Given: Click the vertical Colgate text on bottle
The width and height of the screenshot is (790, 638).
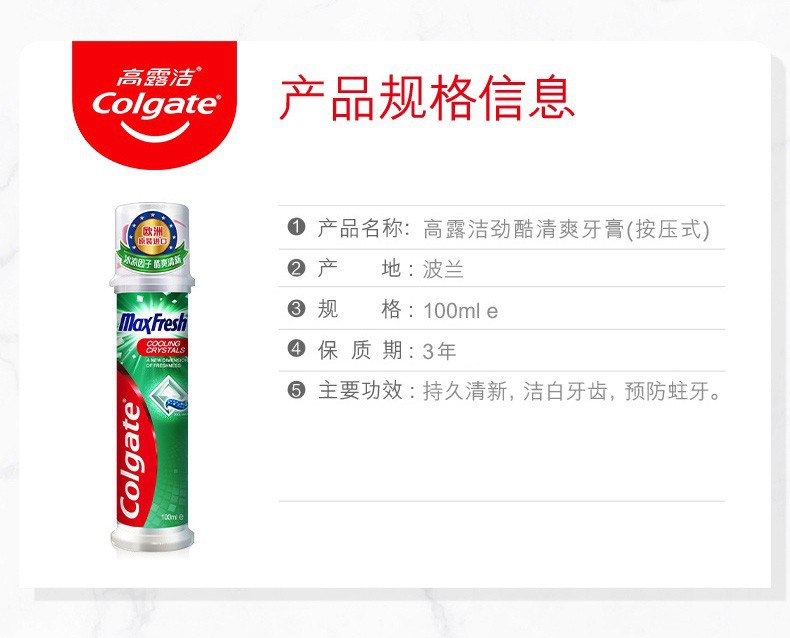Looking at the screenshot, I should pyautogui.click(x=131, y=459).
